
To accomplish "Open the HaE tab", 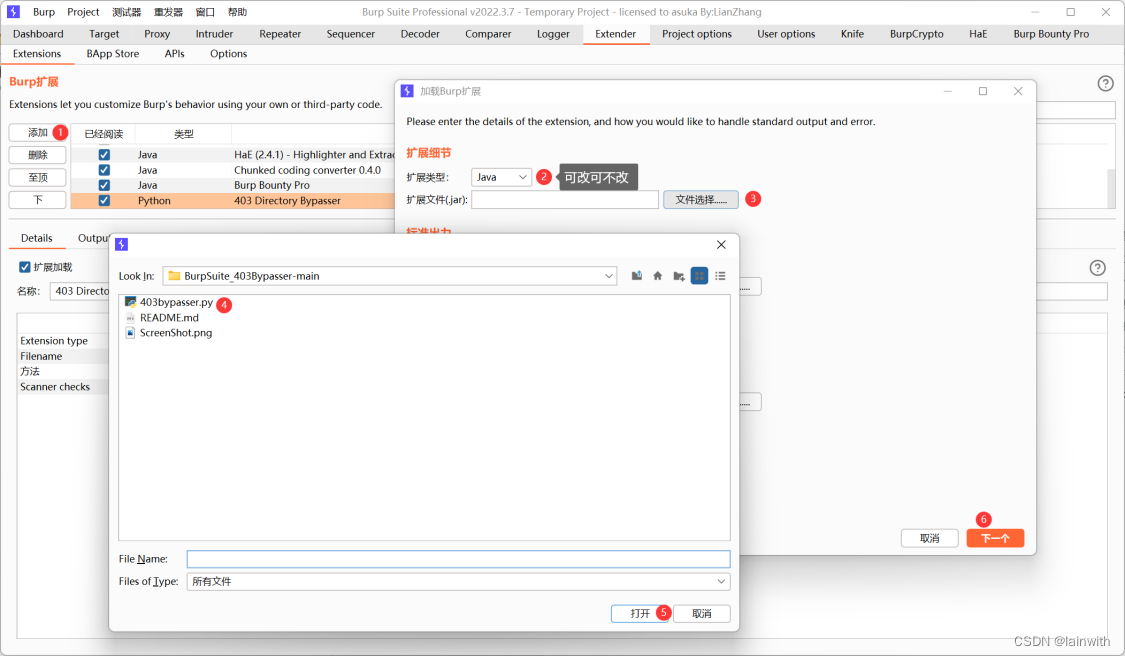I will click(977, 34).
